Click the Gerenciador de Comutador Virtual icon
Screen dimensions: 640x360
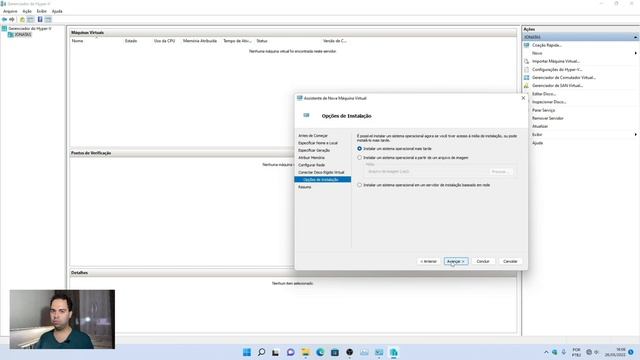(527, 78)
